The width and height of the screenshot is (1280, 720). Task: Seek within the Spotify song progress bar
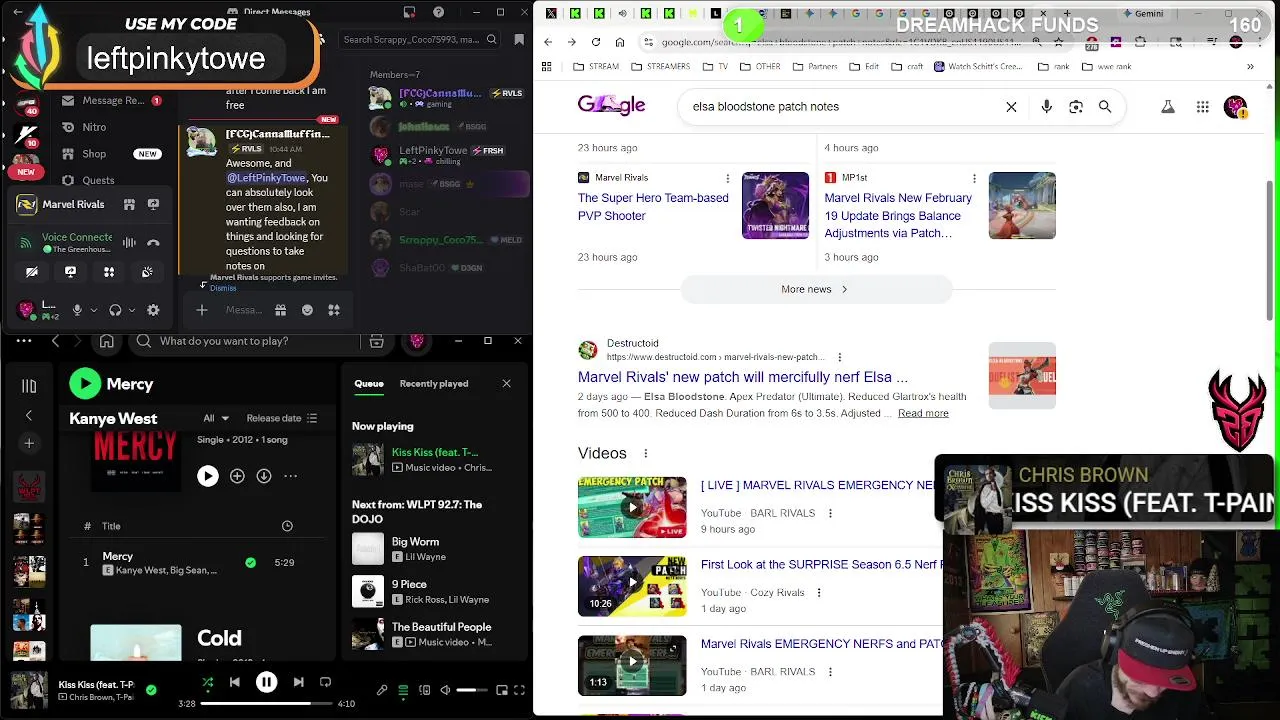(266, 703)
